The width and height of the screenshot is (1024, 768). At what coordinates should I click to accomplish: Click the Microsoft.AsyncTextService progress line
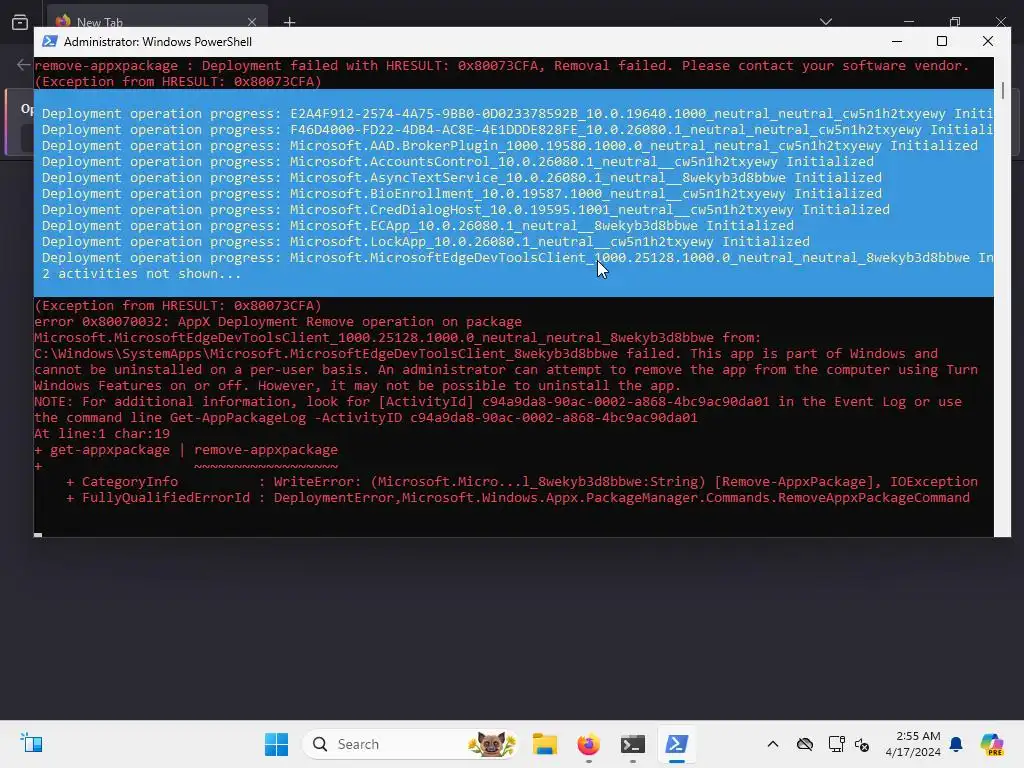coord(462,178)
